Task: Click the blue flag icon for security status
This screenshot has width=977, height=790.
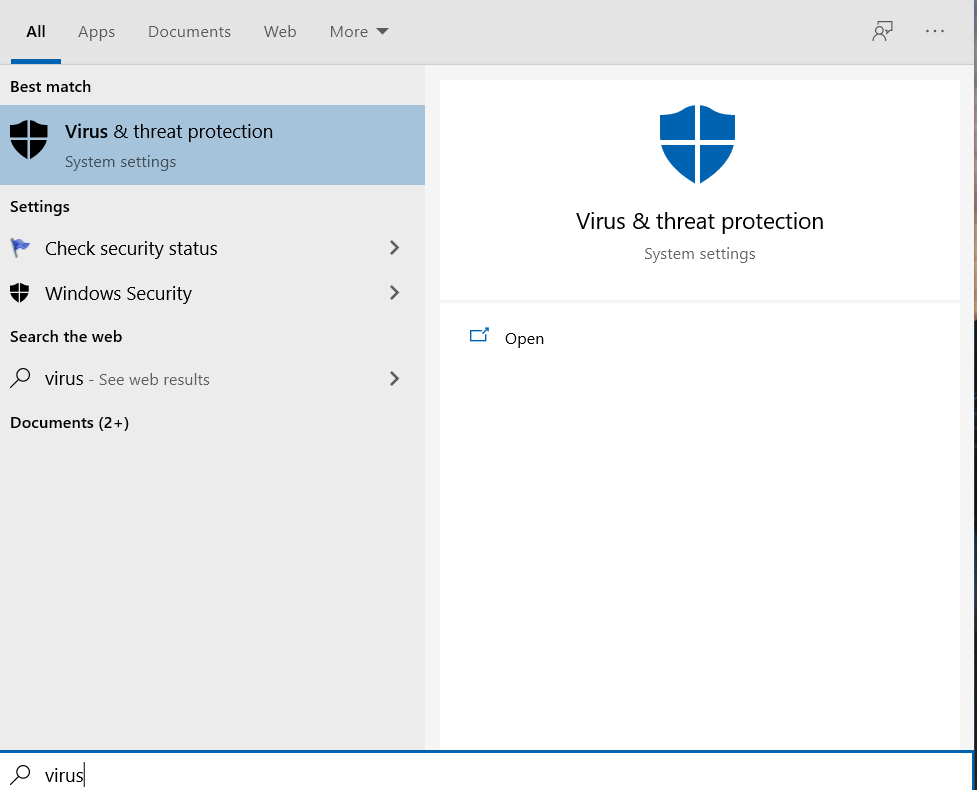Action: point(20,248)
